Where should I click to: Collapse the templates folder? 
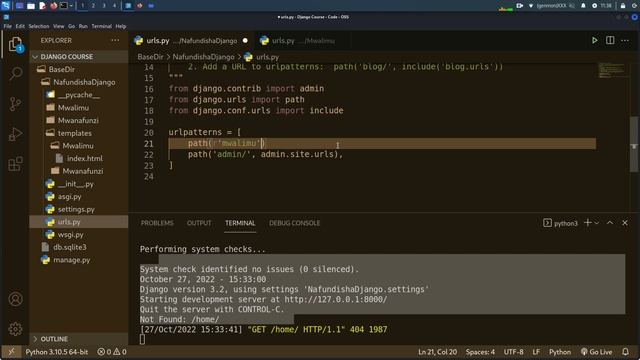pos(79,133)
